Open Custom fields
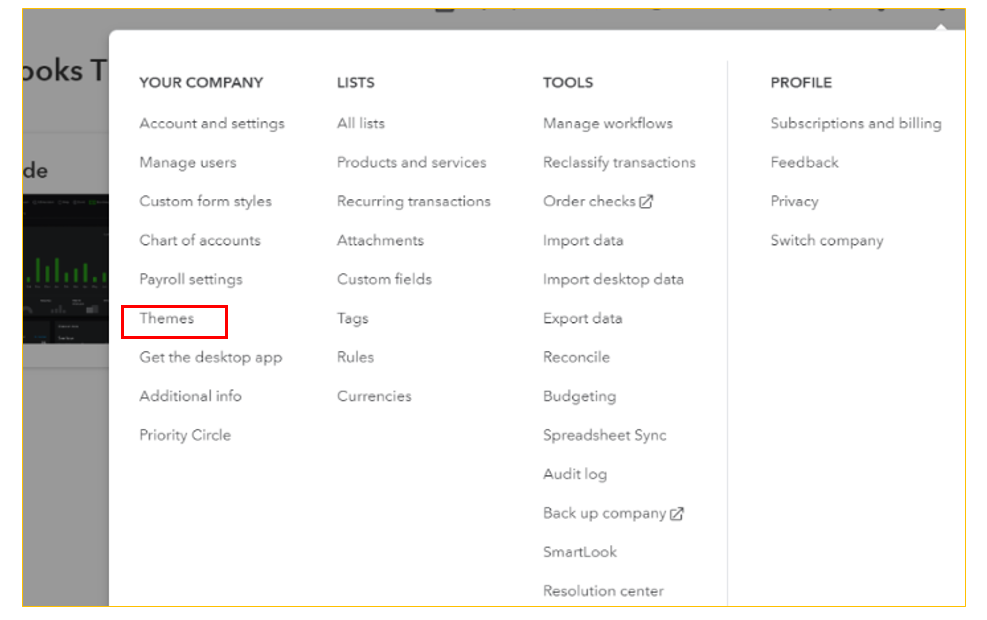987x620 pixels. 384,279
